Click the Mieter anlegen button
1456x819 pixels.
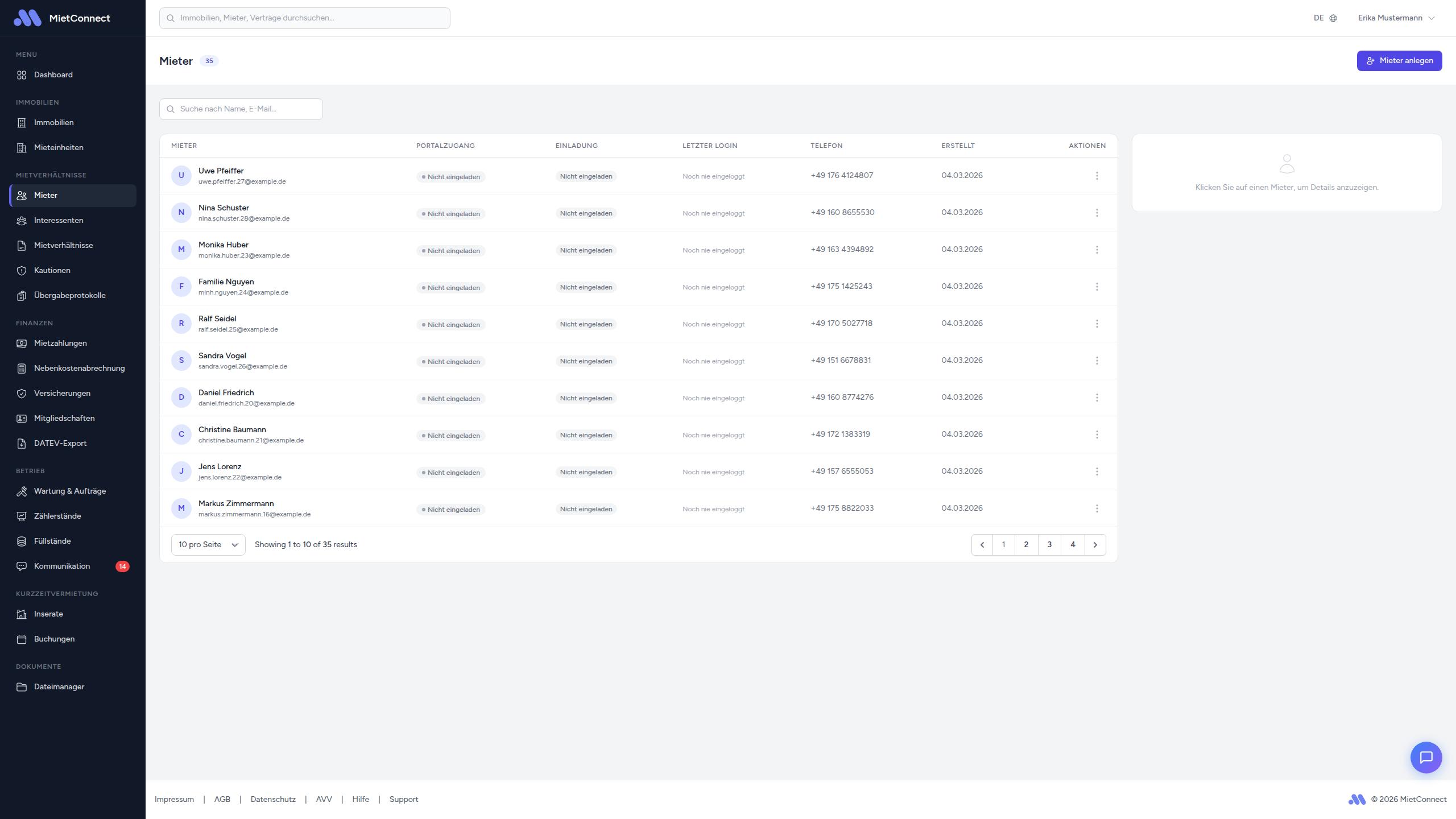(x=1399, y=61)
